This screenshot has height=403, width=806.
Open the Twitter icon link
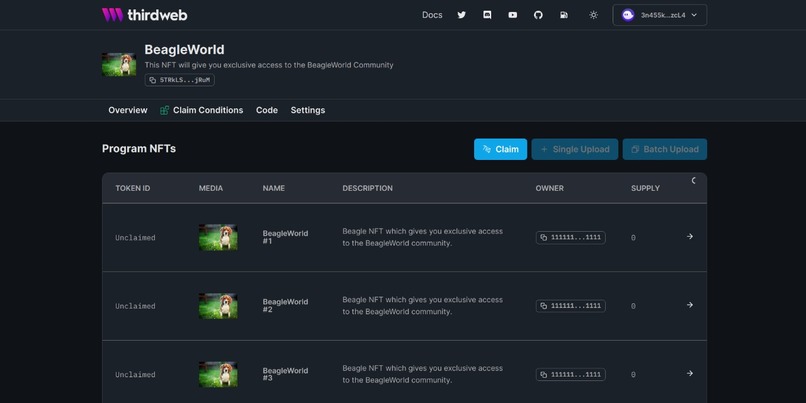click(462, 15)
